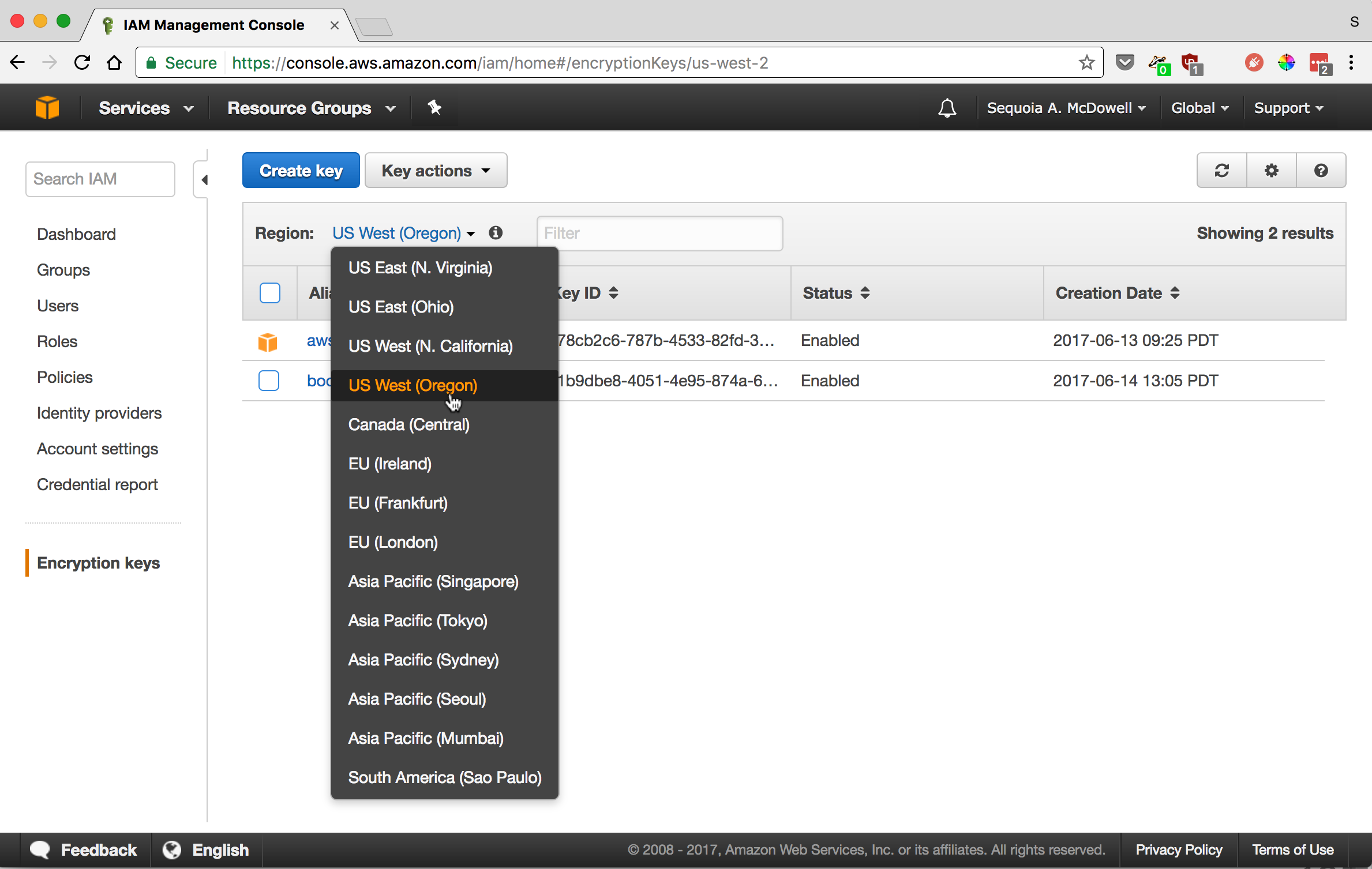Open Identity providers in sidebar
The height and width of the screenshot is (869, 1372).
(99, 413)
